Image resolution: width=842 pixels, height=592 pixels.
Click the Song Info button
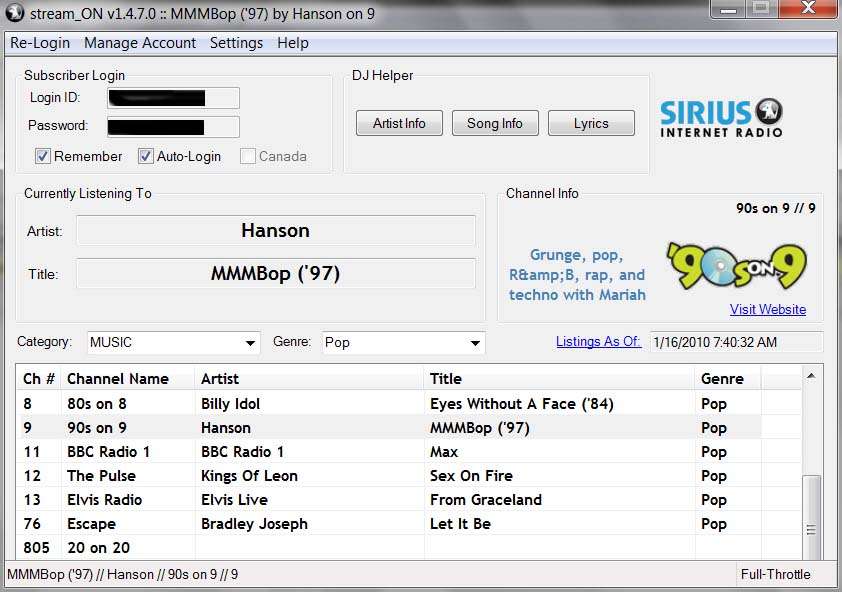tap(495, 123)
